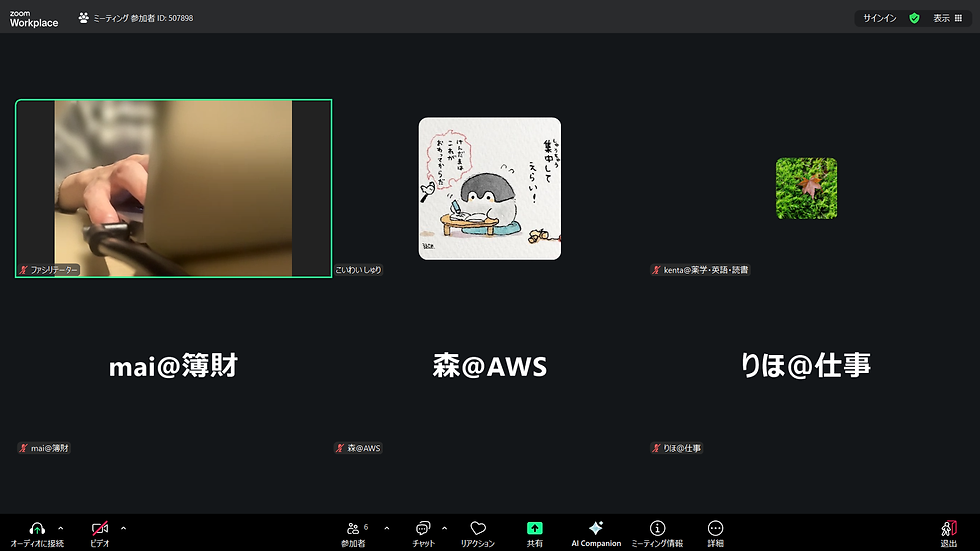Screen dimensions: 980x551
Task: Click the small mai@簿財 label with muted mic
Action: coord(44,448)
